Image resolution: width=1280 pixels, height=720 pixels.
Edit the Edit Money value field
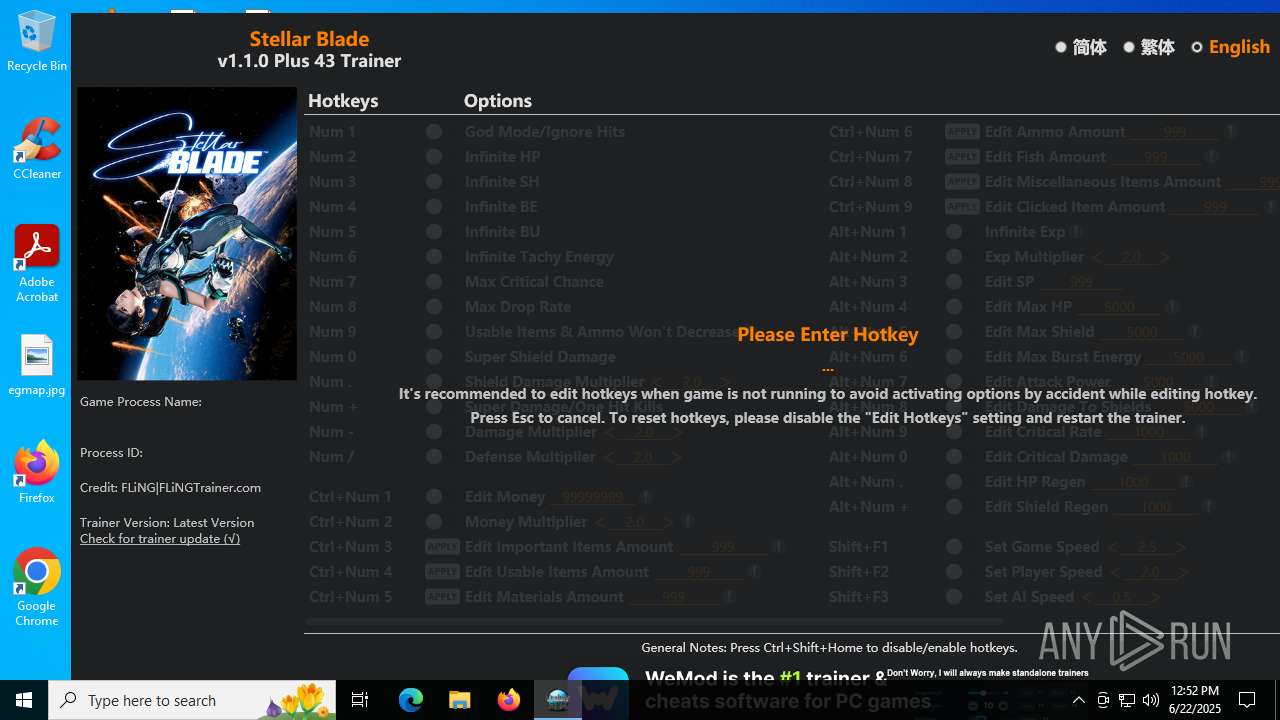(594, 497)
